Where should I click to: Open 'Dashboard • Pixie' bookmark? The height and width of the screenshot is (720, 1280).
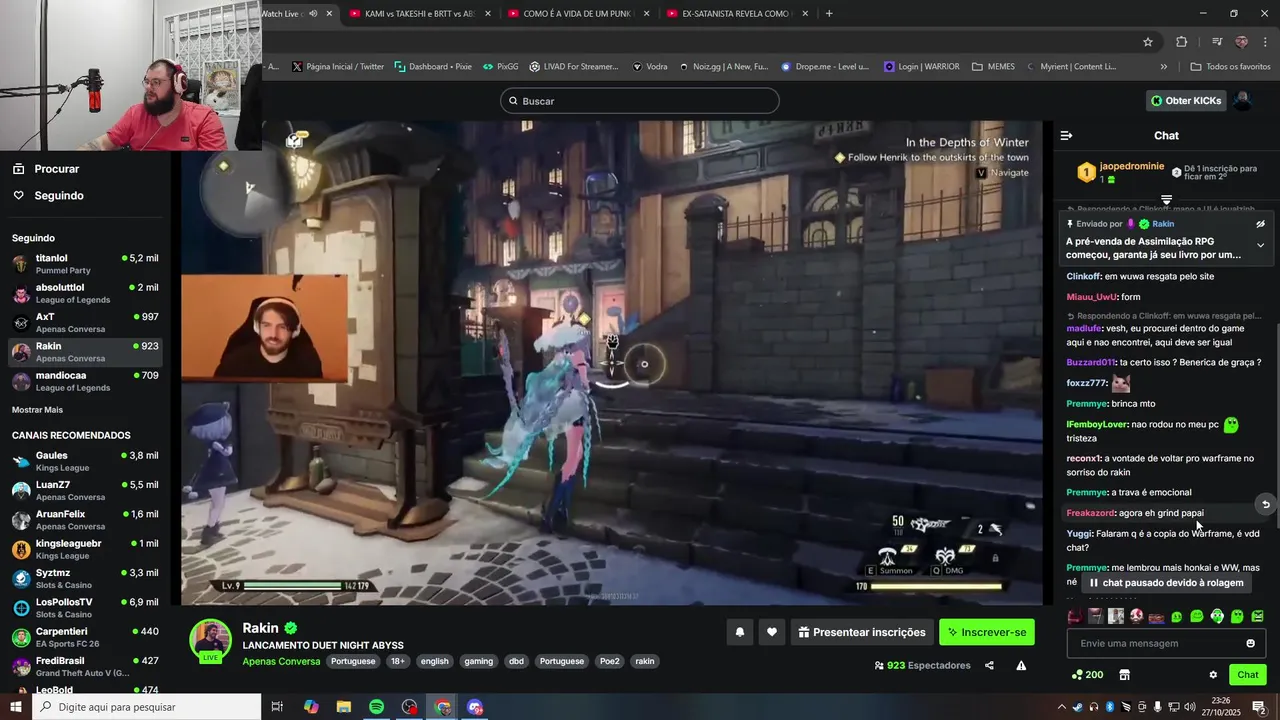tap(433, 67)
